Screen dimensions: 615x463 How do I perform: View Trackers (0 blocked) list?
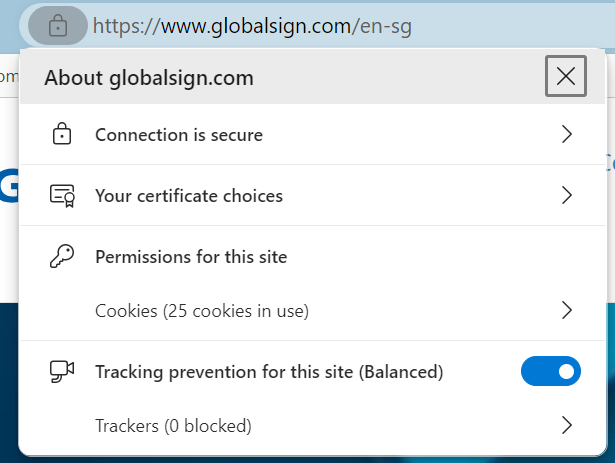173,426
